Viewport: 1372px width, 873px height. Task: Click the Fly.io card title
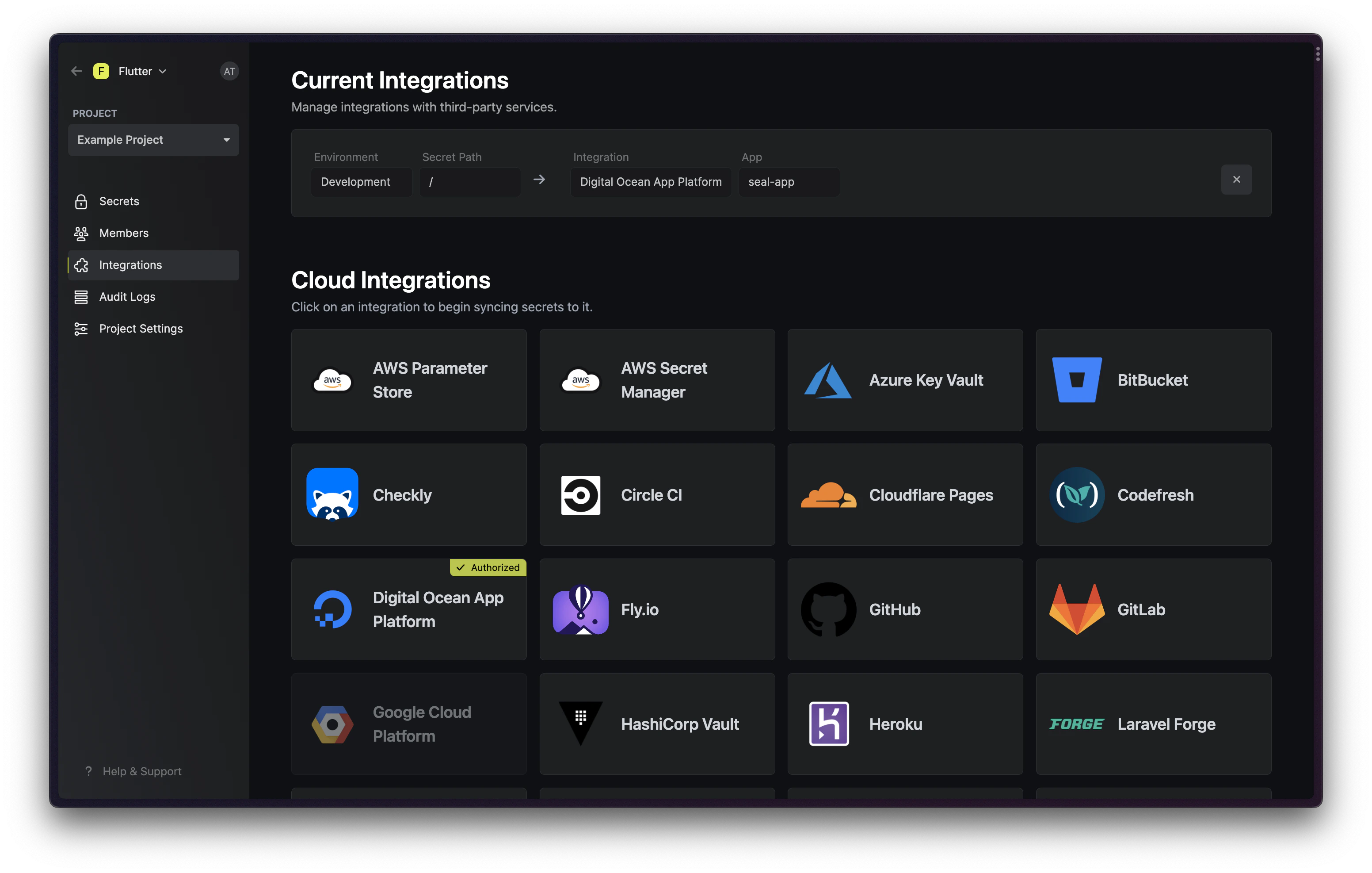pyautogui.click(x=640, y=609)
